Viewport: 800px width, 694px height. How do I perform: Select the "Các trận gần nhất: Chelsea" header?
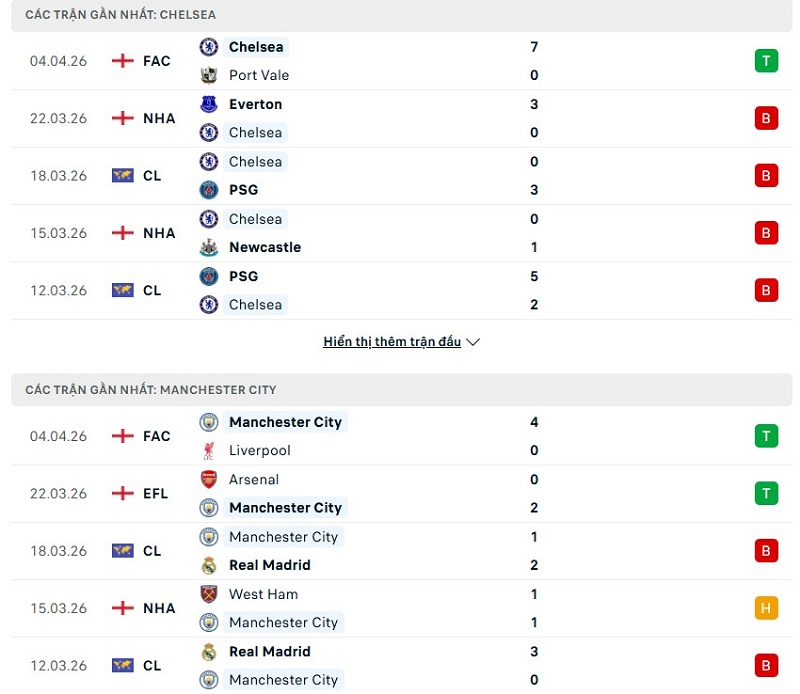click(x=120, y=15)
